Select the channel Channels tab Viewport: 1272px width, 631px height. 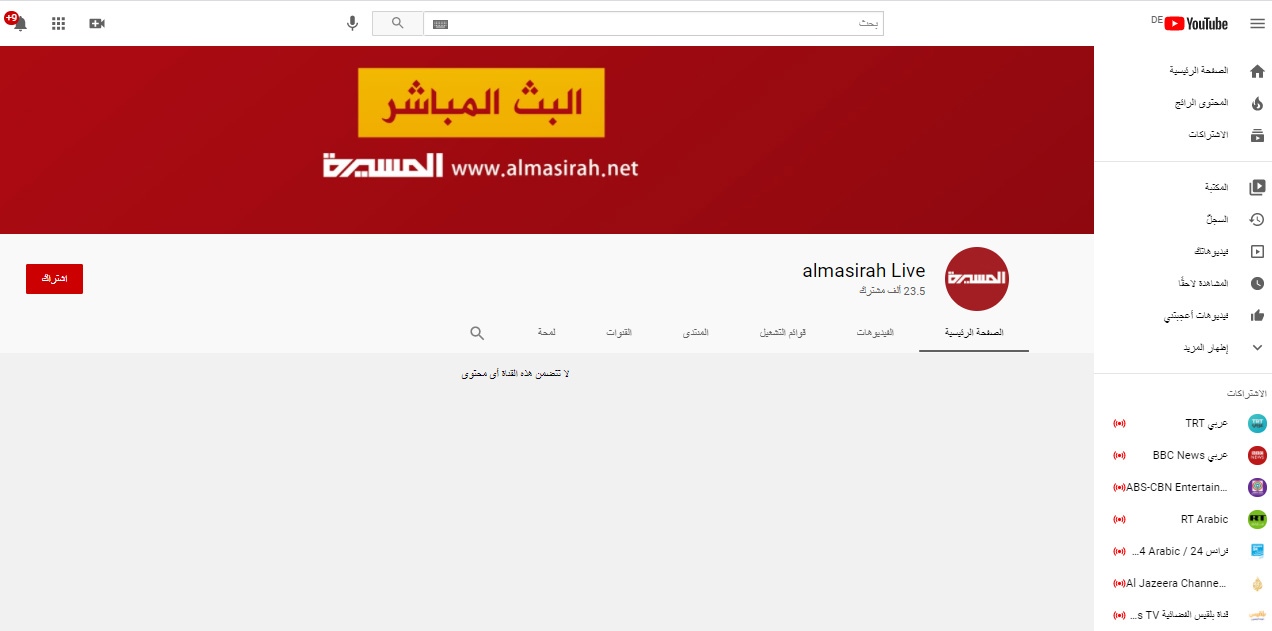coord(619,332)
